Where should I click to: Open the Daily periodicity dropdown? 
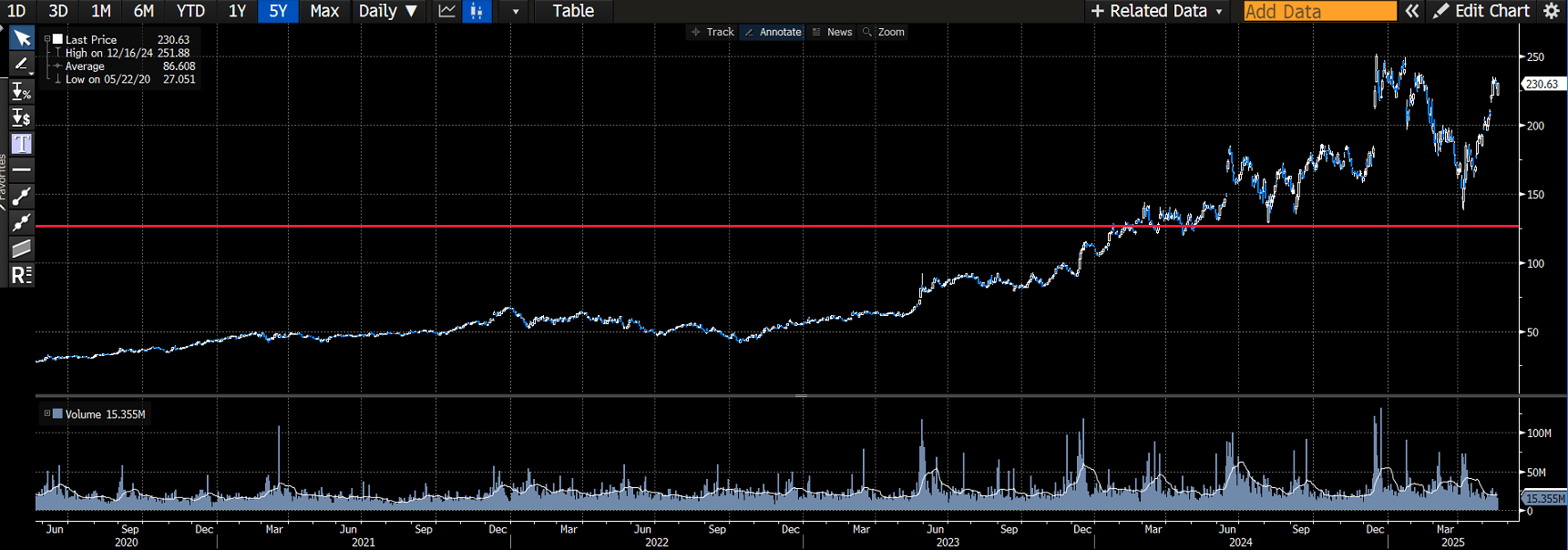[x=387, y=11]
